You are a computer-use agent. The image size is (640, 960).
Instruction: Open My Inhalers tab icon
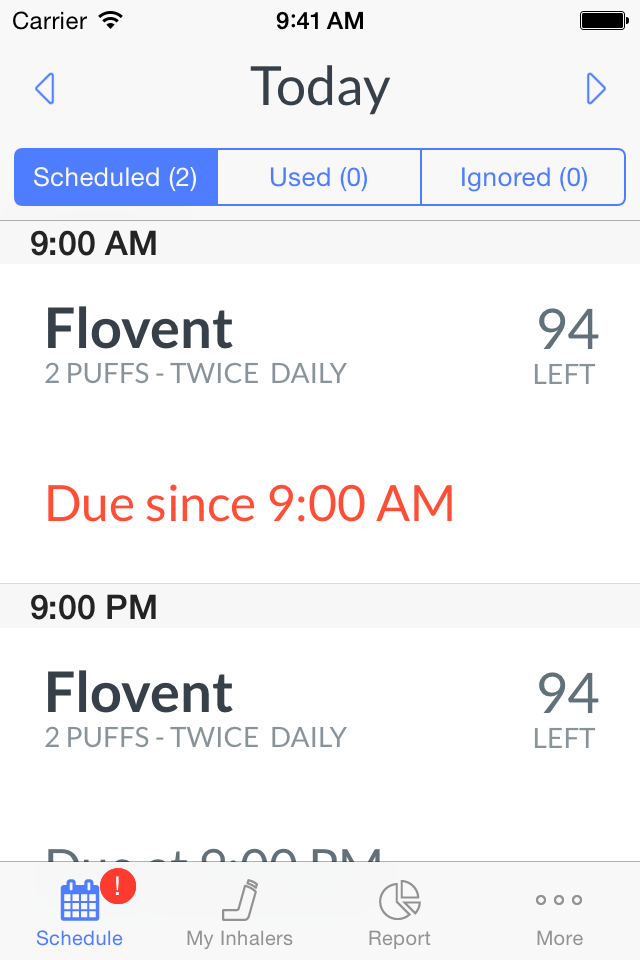[x=239, y=900]
